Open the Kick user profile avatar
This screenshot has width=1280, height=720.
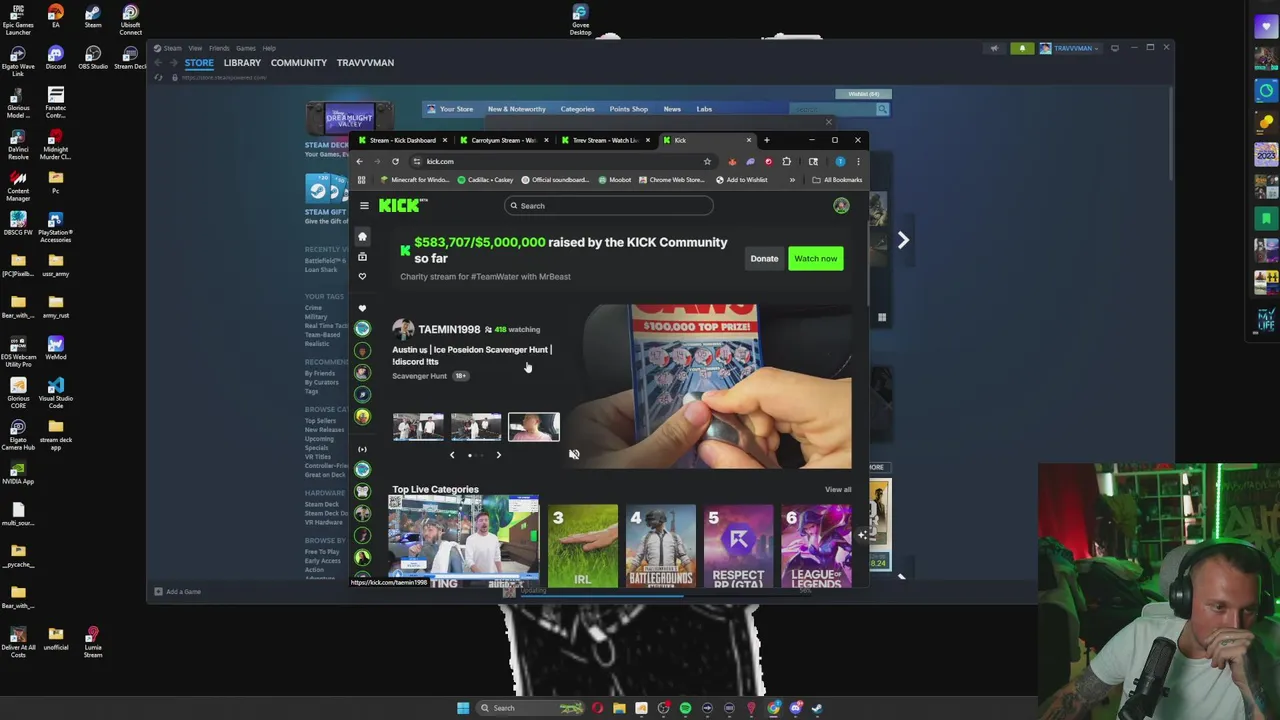[841, 205]
